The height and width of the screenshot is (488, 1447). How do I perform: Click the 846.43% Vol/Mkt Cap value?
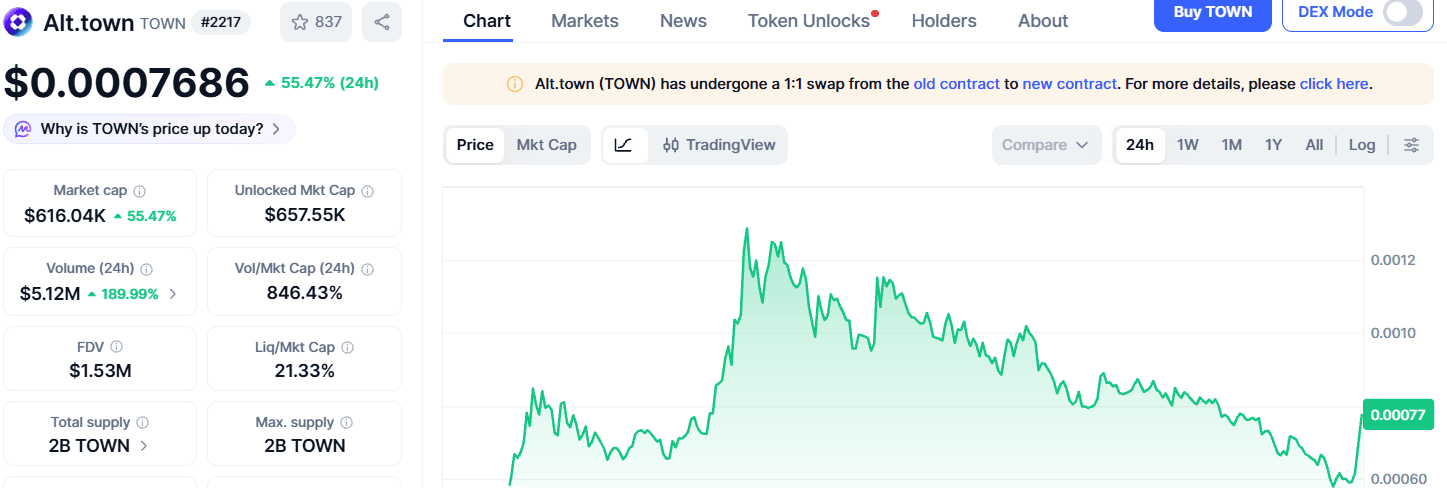pos(305,293)
